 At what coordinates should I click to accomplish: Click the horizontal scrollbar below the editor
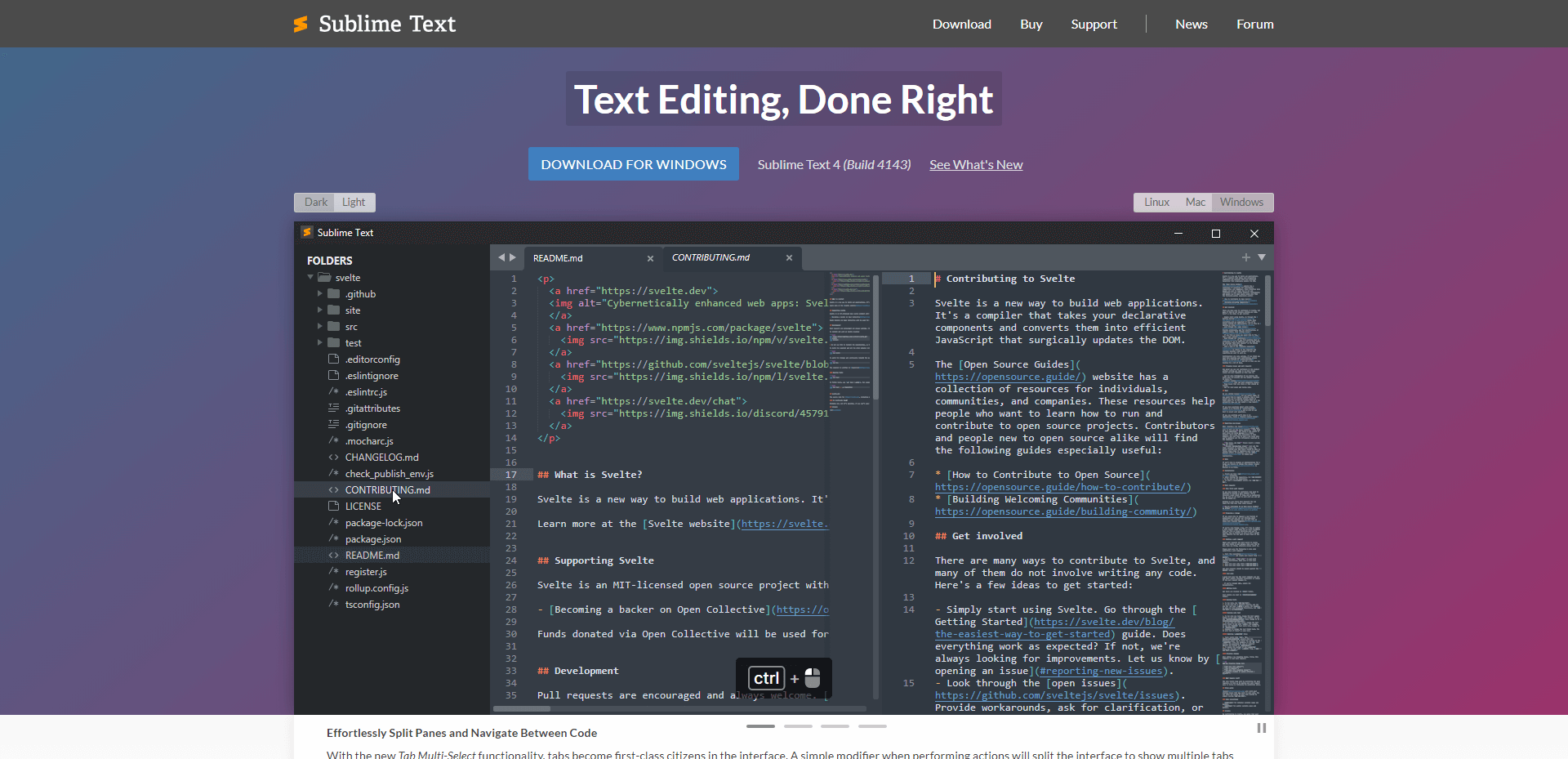tap(522, 708)
